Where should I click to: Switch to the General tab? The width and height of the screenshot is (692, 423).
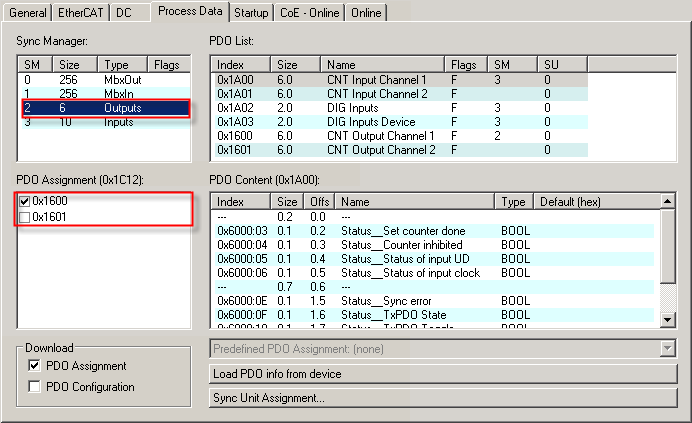(x=27, y=13)
